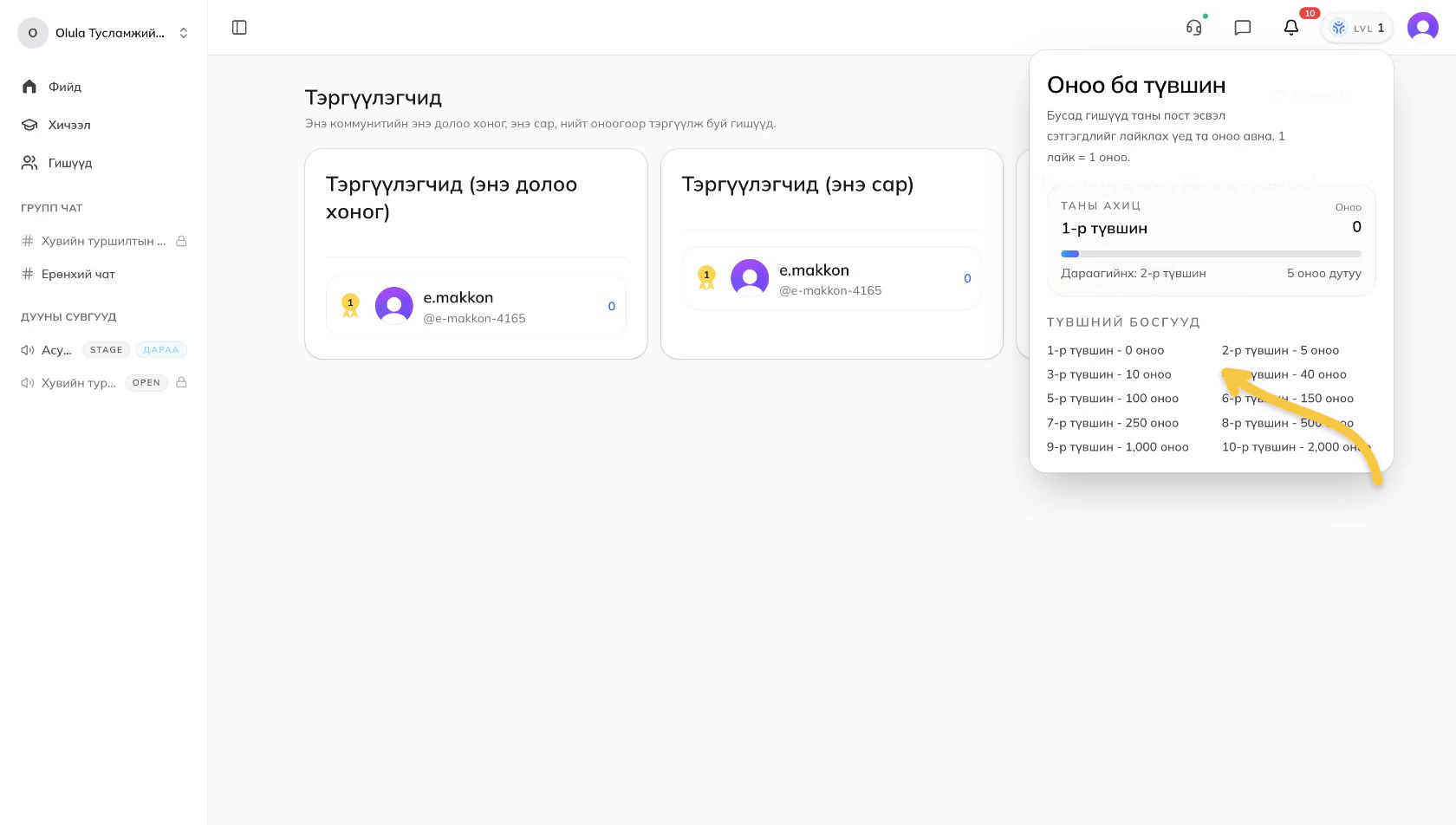Click e.makkon's avatar in weekly leaderboard
Viewport: 1456px width, 825px height.
tap(394, 306)
